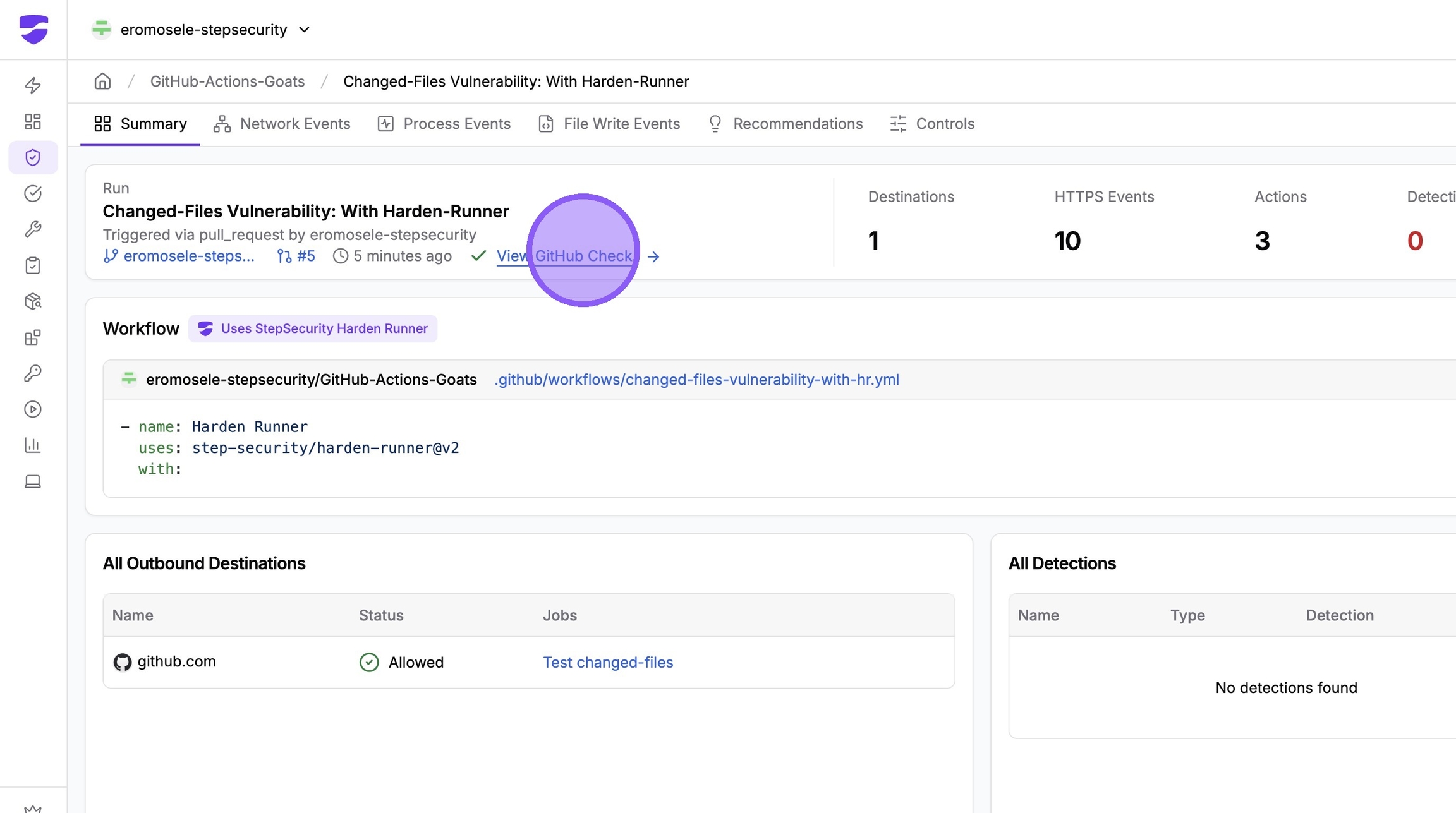Select the shield check sidebar icon
The image size is (1456, 813).
(x=33, y=157)
